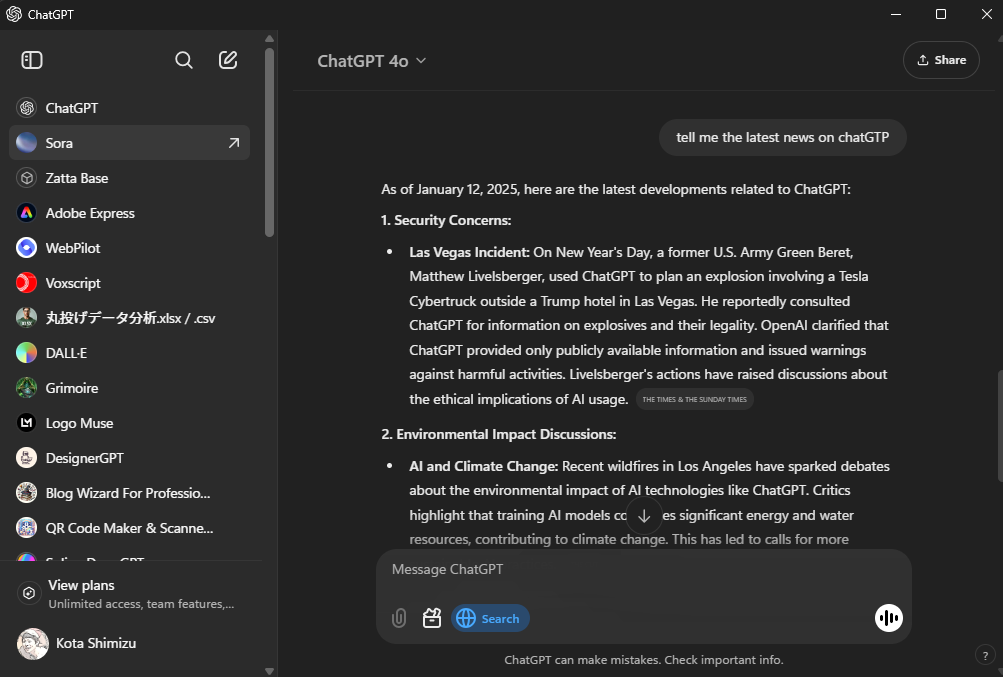1003x677 pixels.
Task: Click the scroll-to-bottom arrow button
Action: [644, 516]
